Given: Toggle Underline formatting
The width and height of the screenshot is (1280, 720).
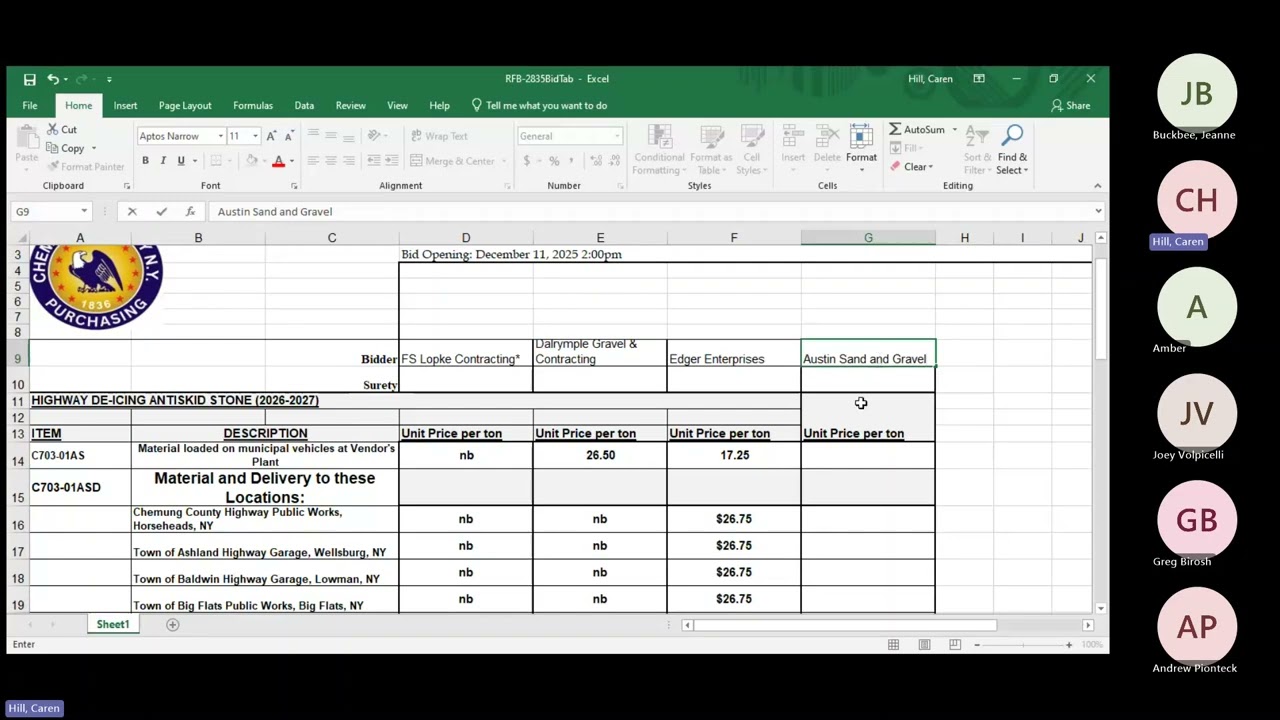Looking at the screenshot, I should (181, 161).
